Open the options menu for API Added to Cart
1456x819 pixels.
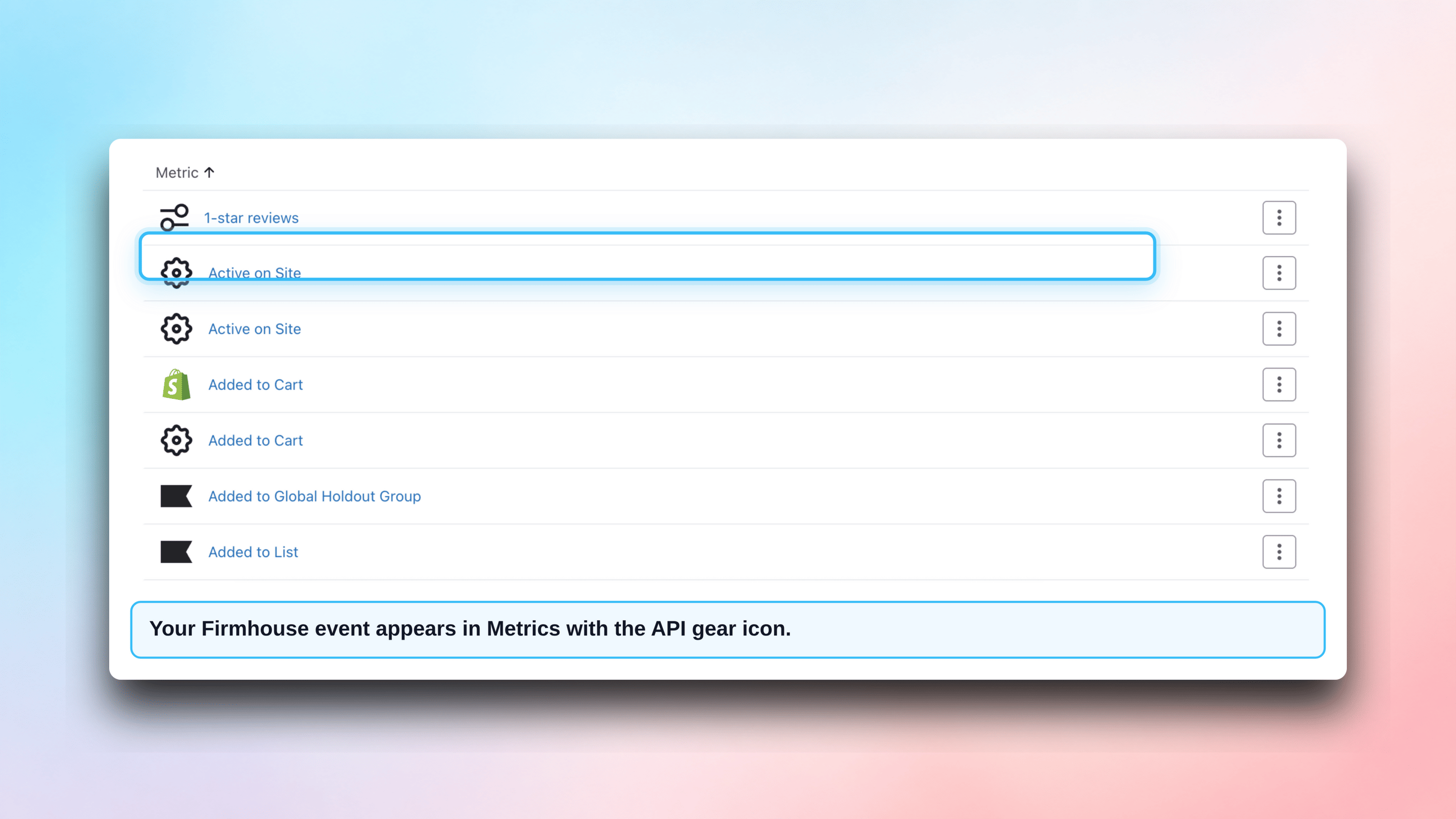click(1279, 440)
